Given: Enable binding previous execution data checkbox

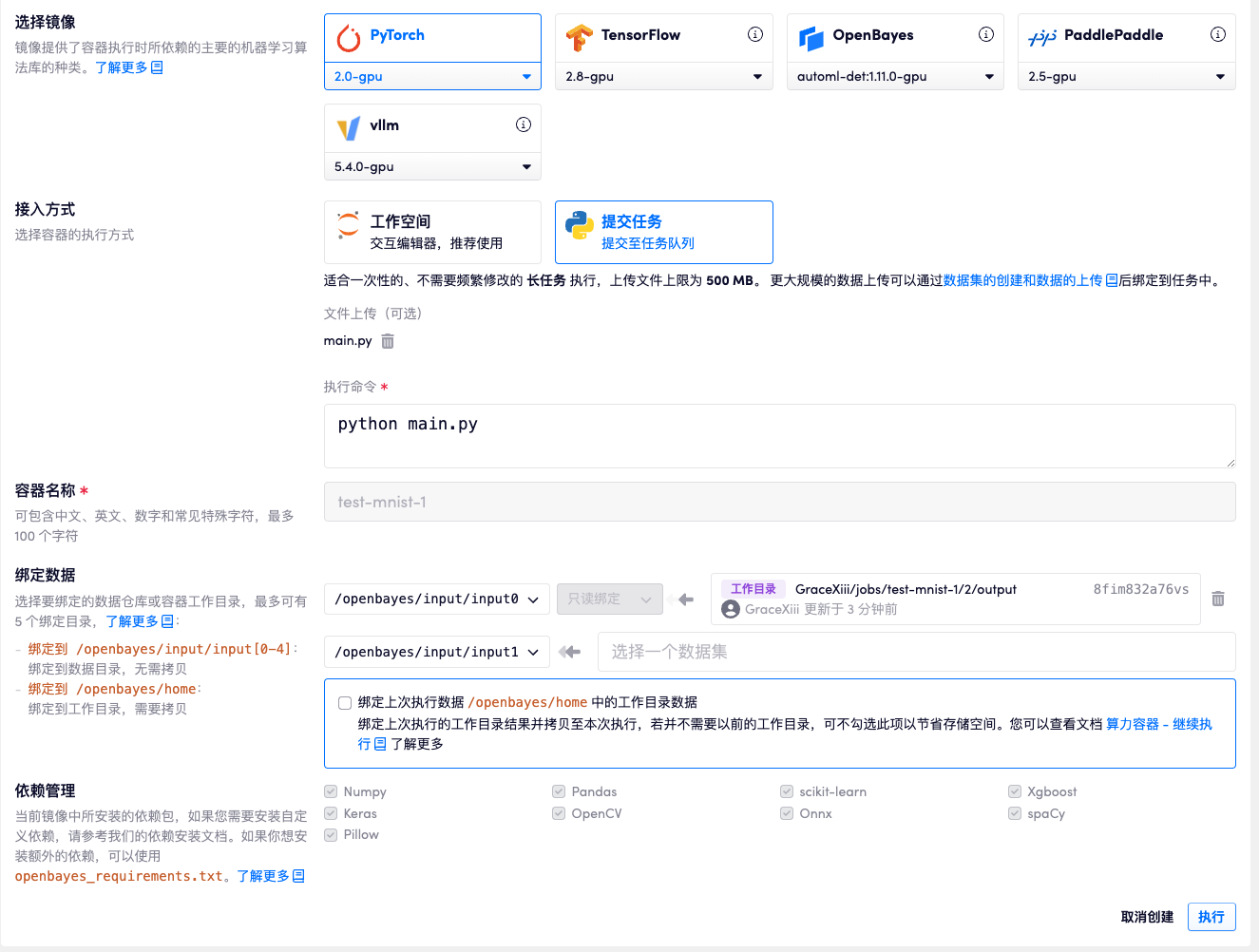Looking at the screenshot, I should click(345, 702).
